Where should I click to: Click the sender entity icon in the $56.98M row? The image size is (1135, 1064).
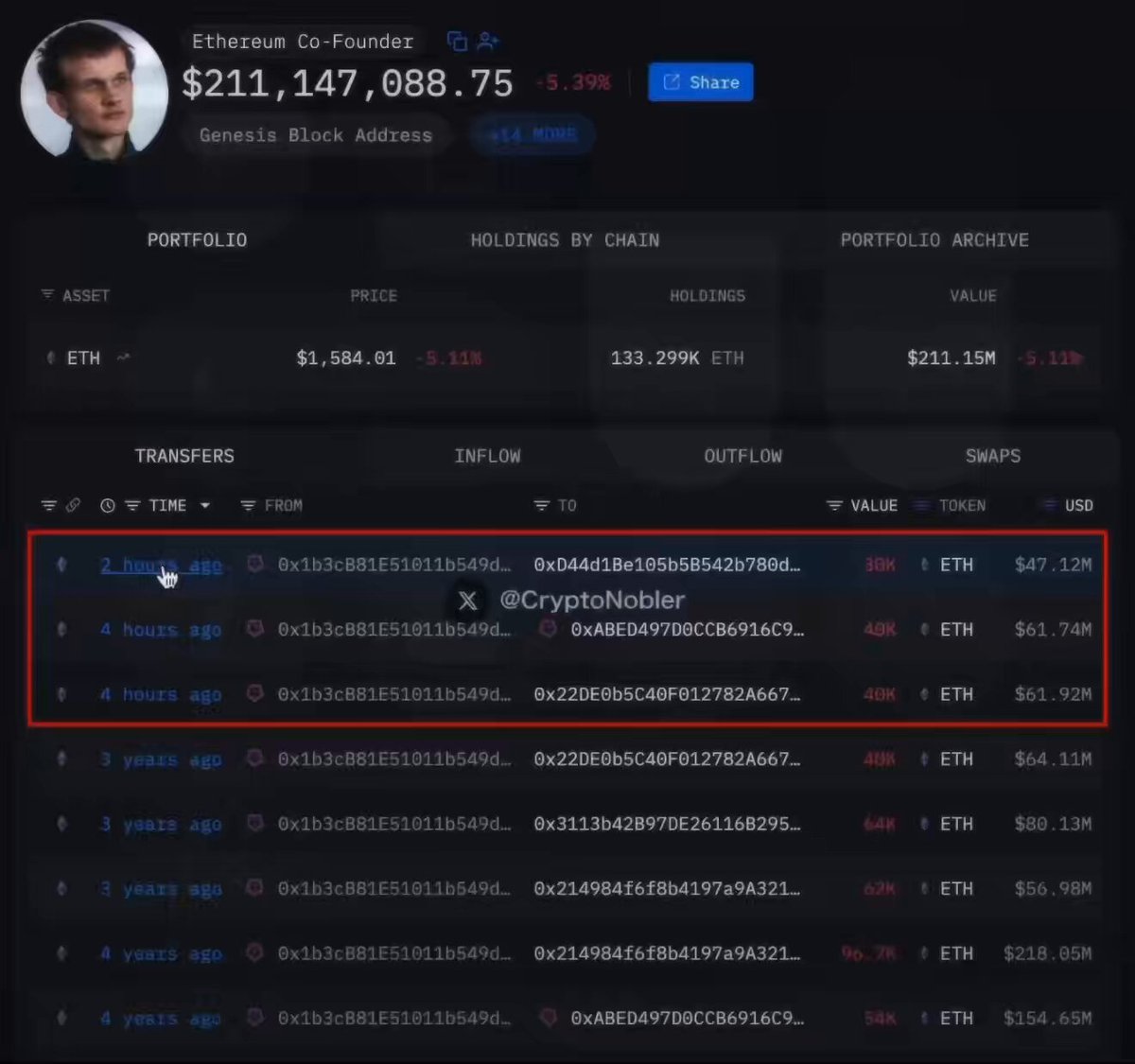point(254,888)
